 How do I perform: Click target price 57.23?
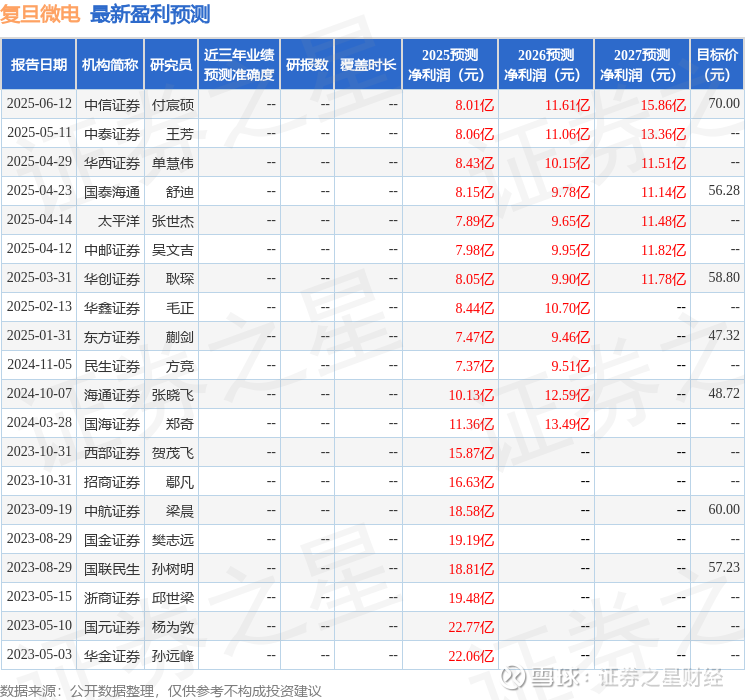click(724, 567)
